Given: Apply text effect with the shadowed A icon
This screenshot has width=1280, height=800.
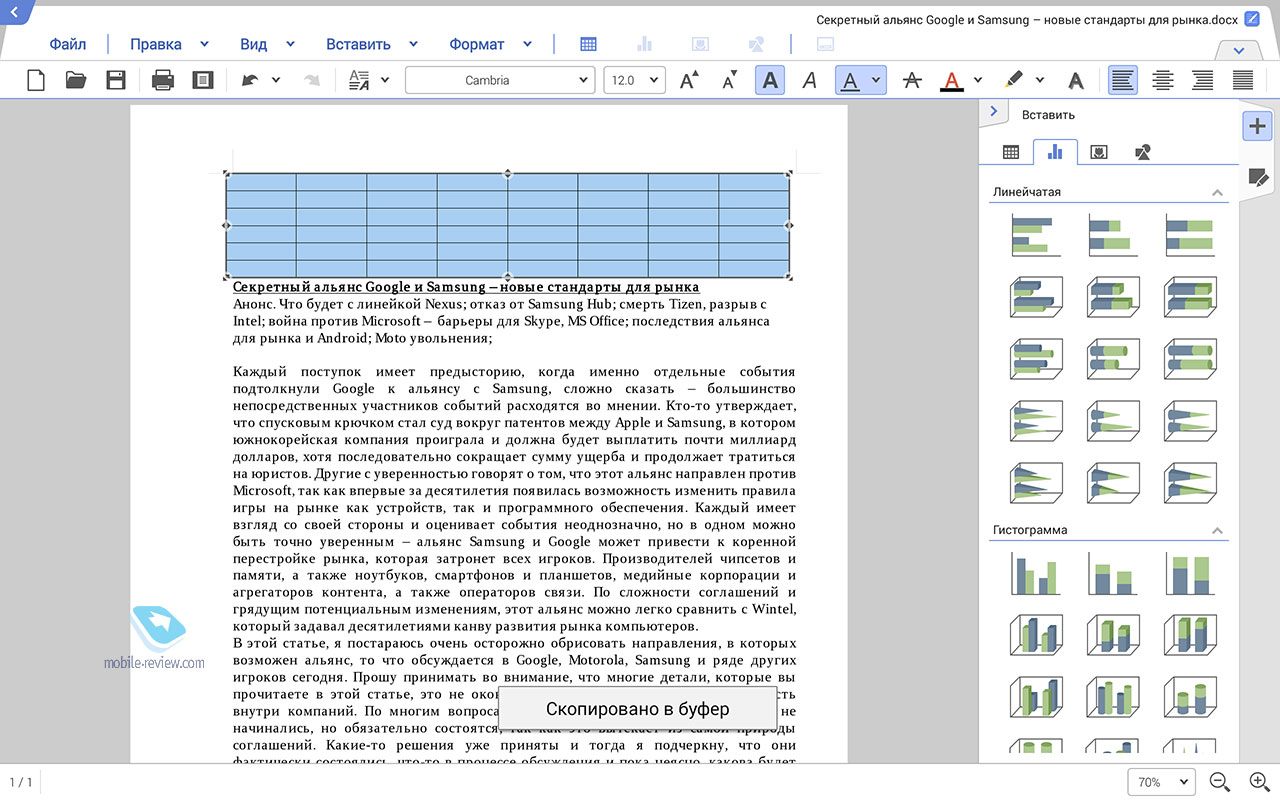Looking at the screenshot, I should coord(1075,80).
